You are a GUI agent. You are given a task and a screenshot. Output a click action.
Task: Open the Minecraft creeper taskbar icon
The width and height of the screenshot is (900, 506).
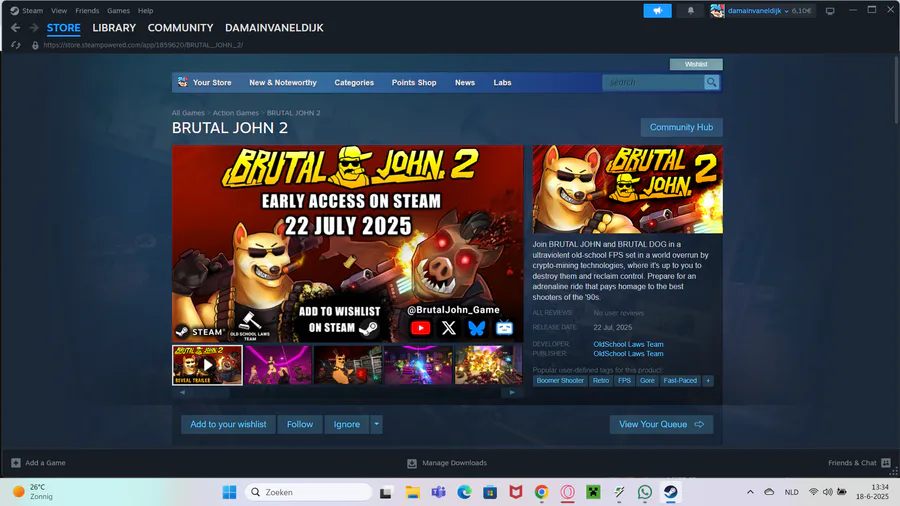tap(593, 492)
